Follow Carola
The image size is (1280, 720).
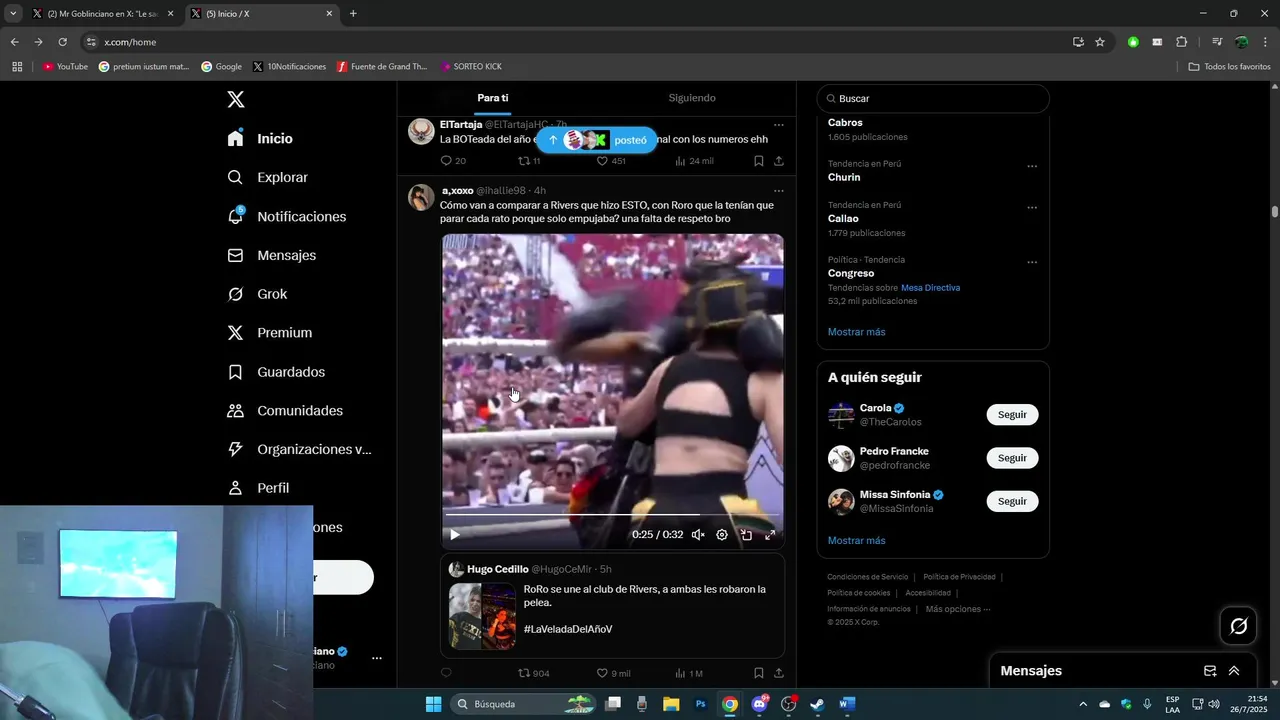click(1012, 414)
